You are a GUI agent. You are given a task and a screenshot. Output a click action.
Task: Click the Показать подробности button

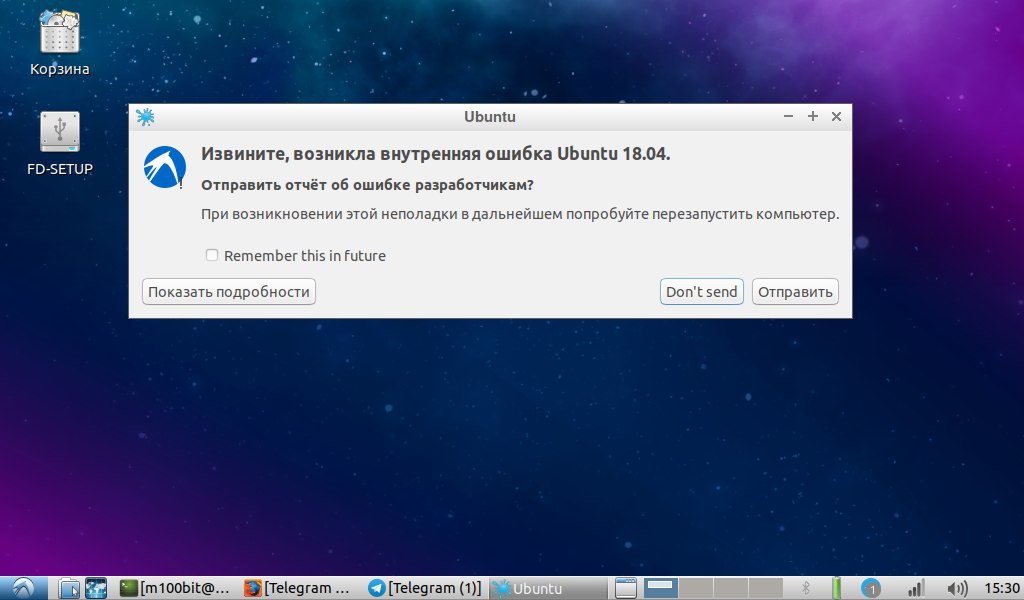[229, 292]
